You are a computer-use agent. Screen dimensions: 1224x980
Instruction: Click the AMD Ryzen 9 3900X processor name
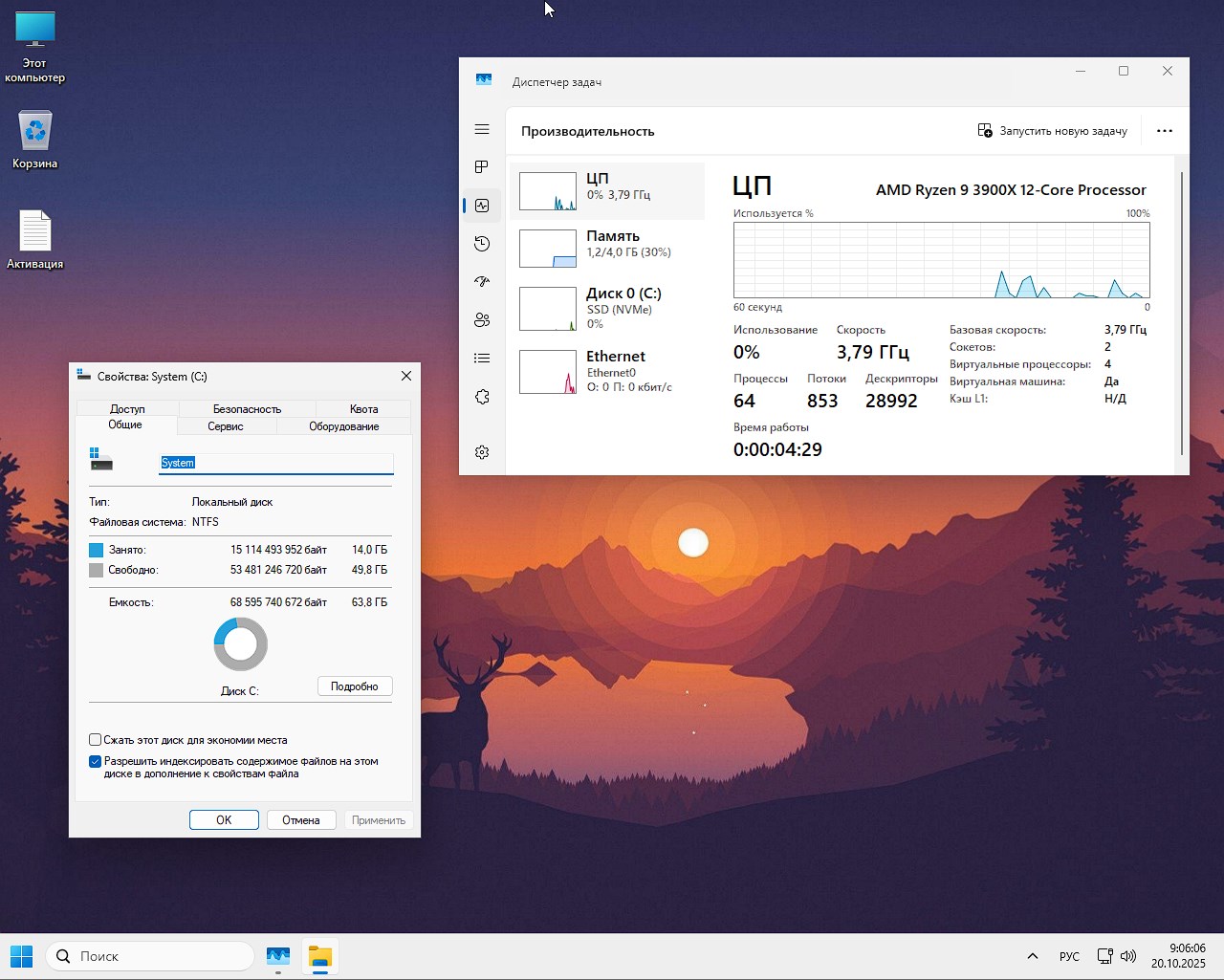(x=1011, y=189)
